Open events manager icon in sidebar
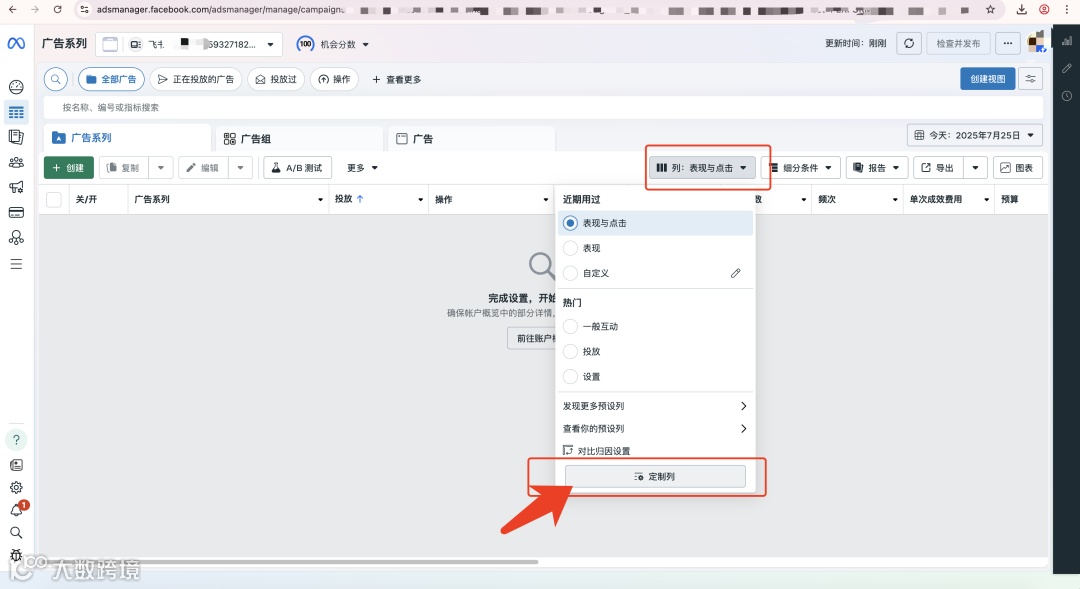The image size is (1080, 589). (x=16, y=238)
